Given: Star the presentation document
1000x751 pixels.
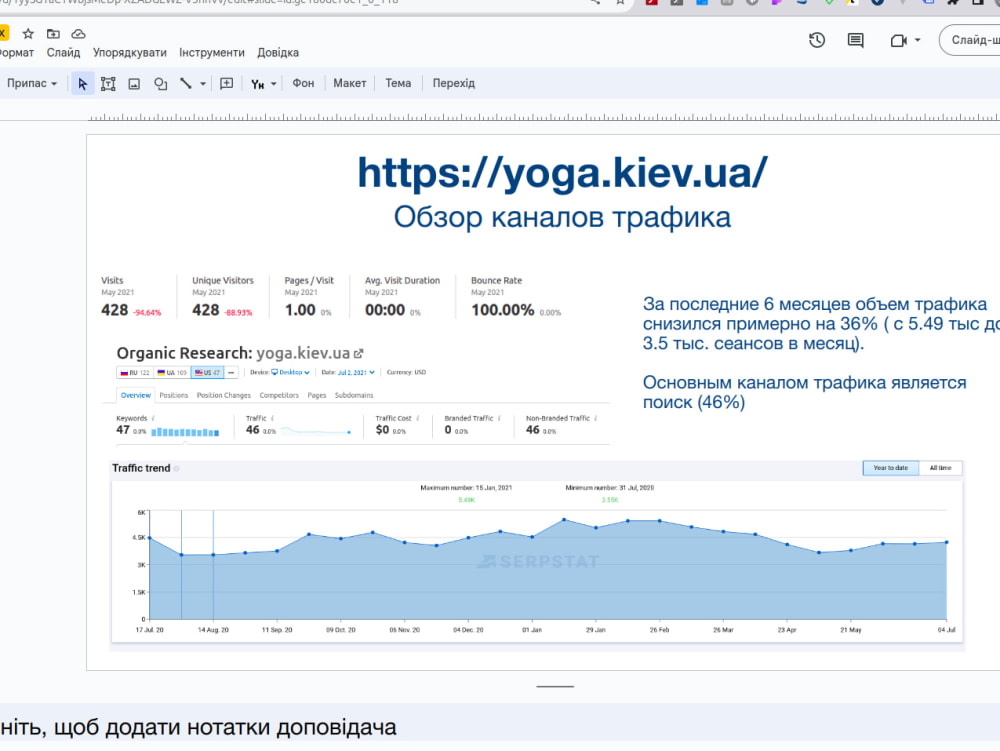Looking at the screenshot, I should (x=27, y=34).
